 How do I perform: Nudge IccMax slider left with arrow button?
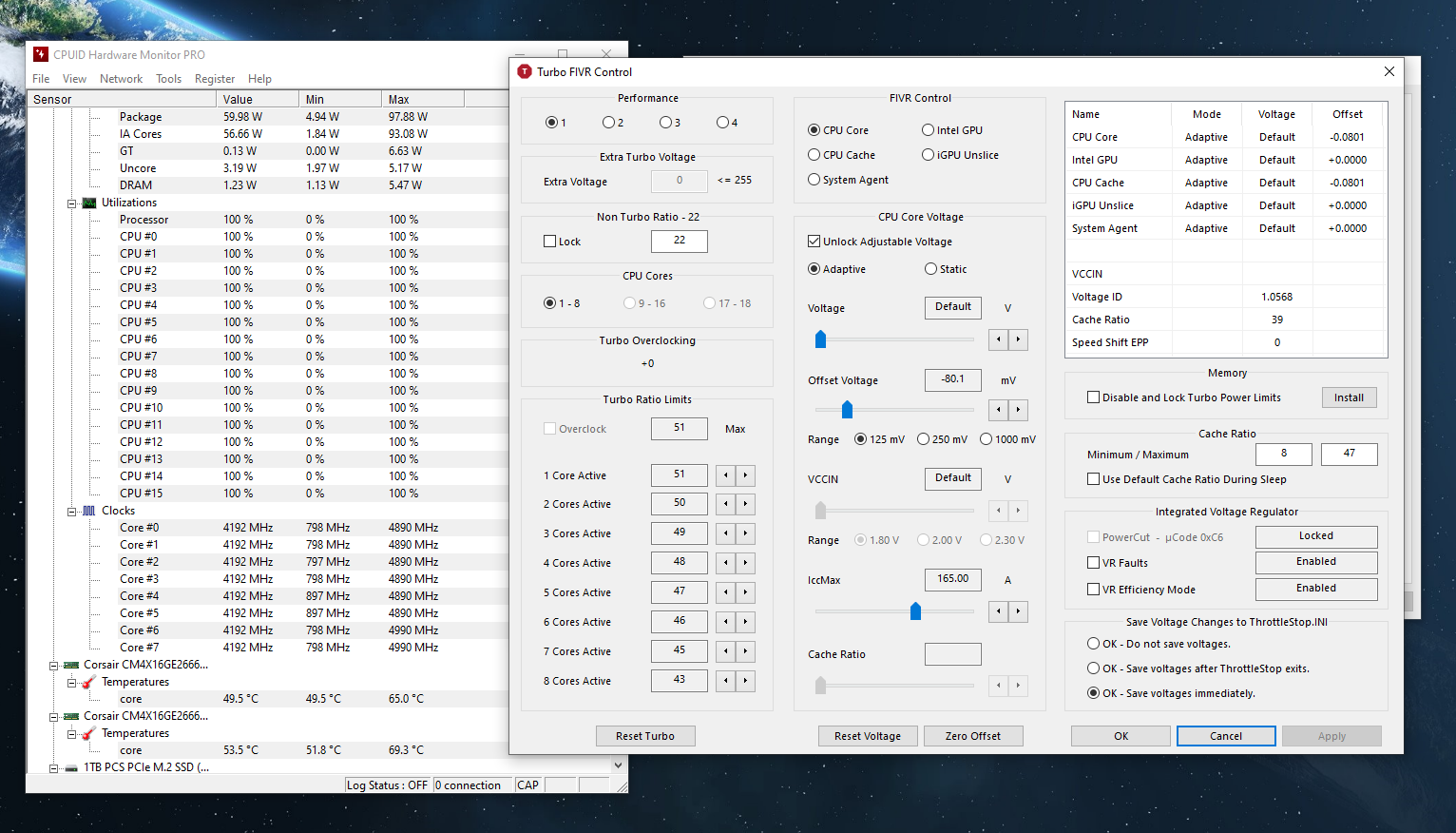(998, 611)
